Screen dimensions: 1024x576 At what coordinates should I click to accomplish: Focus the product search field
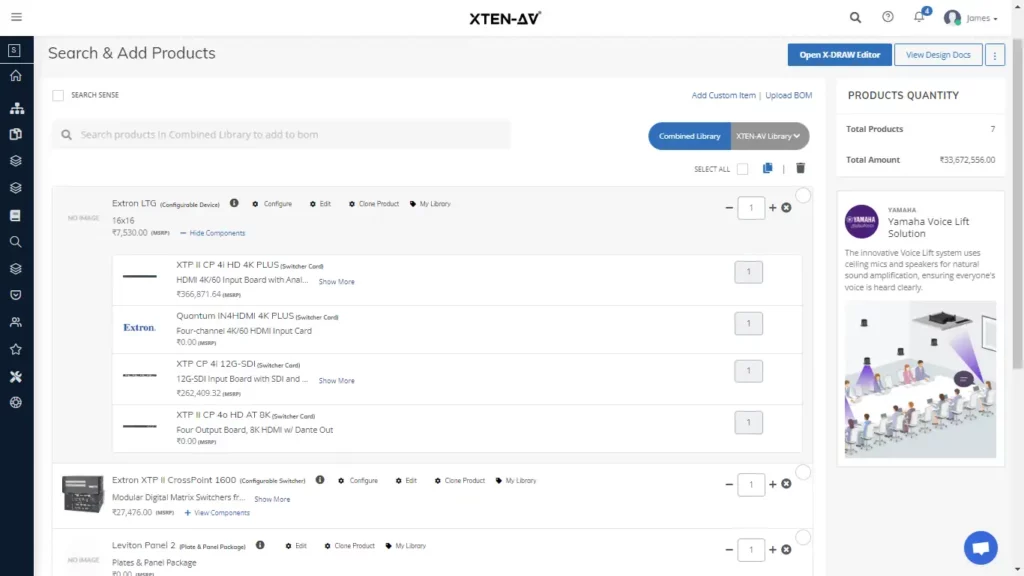tap(281, 135)
